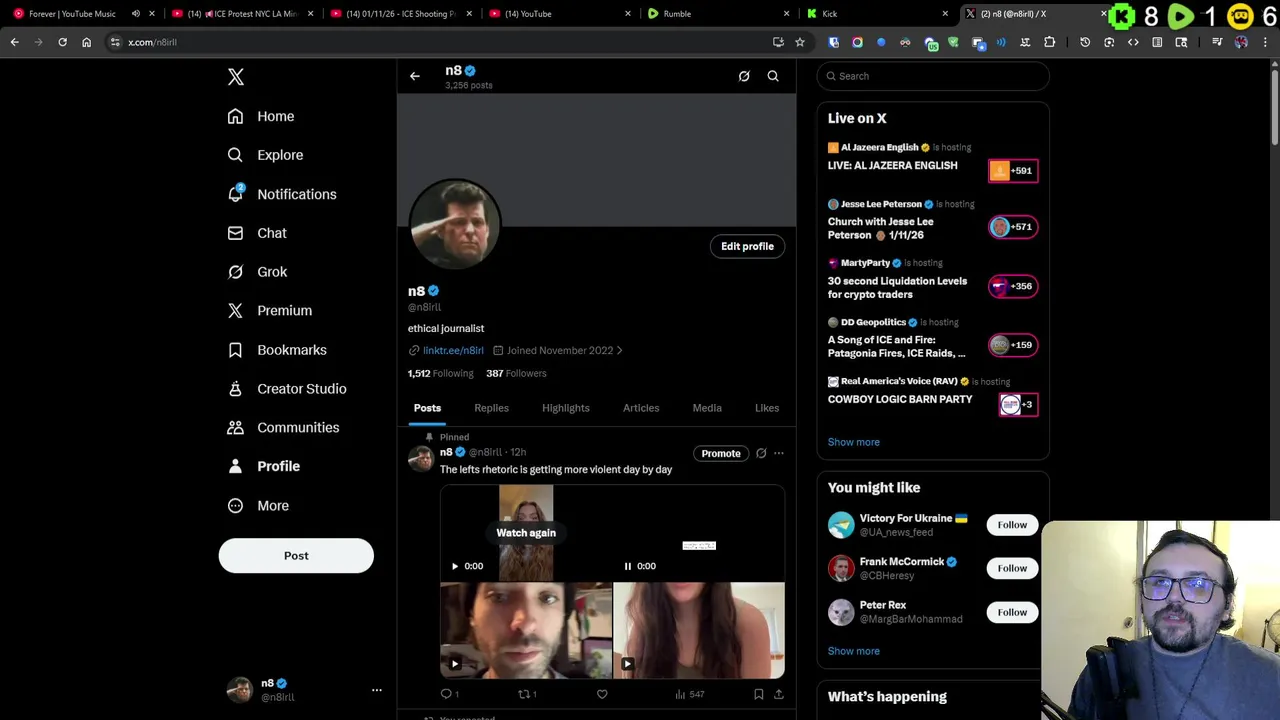
Task: Switch to Replies tab
Action: coord(491,408)
